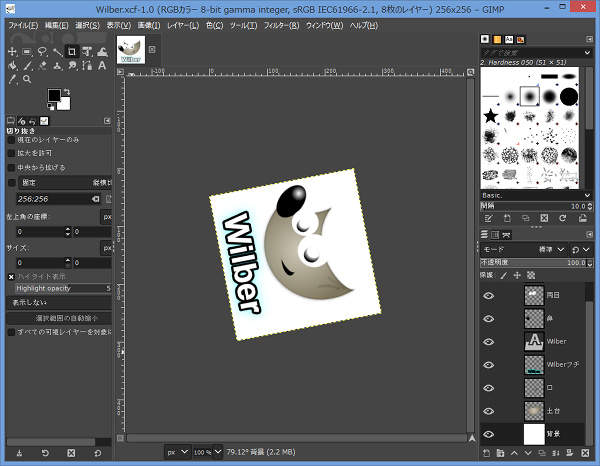The width and height of the screenshot is (600, 466).
Task: Select the Crop tool in the toolbox
Action: click(x=72, y=51)
